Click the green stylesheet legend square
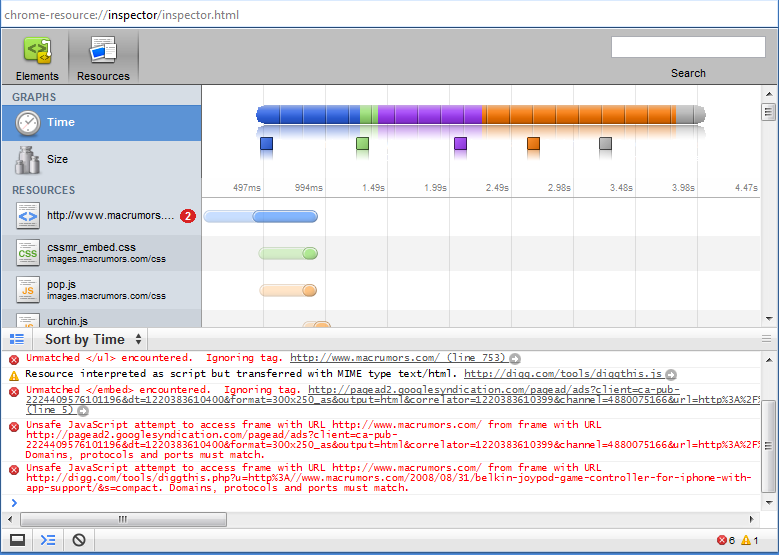 (363, 144)
